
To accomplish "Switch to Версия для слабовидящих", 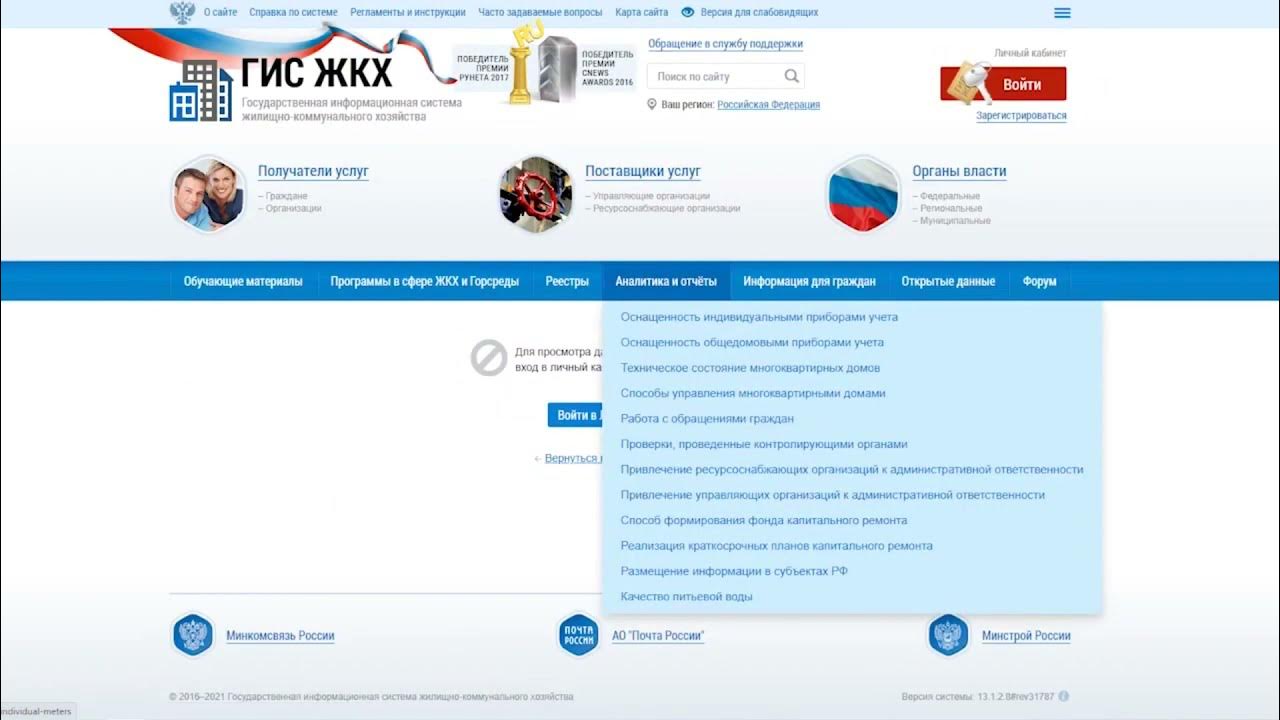I will [760, 12].
